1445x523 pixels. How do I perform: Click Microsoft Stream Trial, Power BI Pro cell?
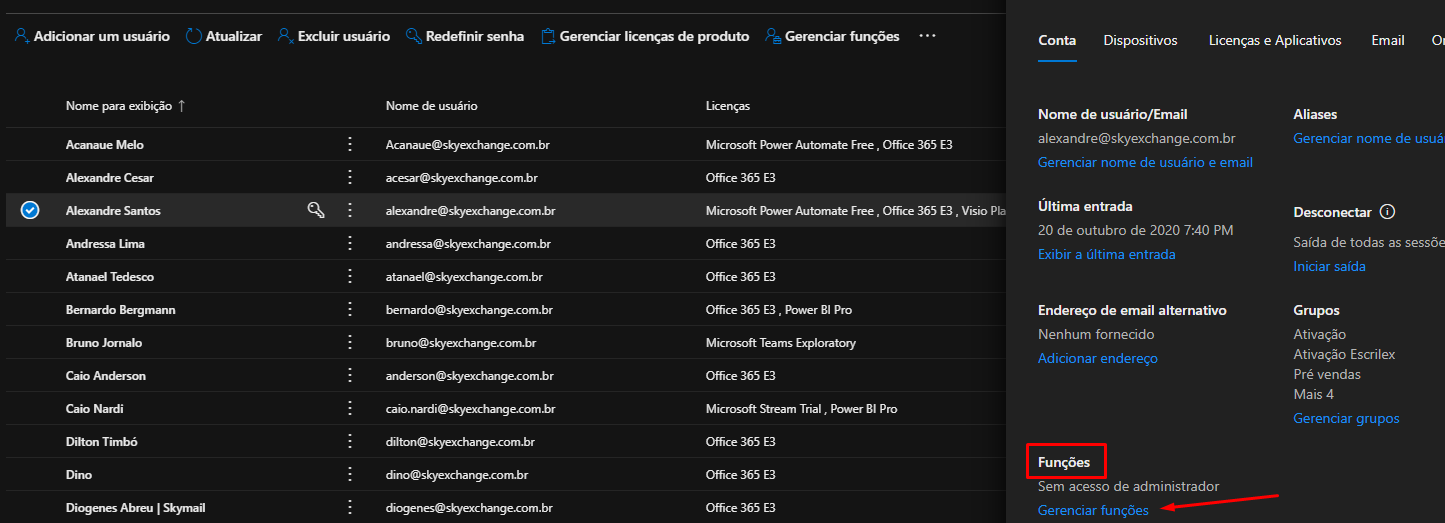[802, 409]
